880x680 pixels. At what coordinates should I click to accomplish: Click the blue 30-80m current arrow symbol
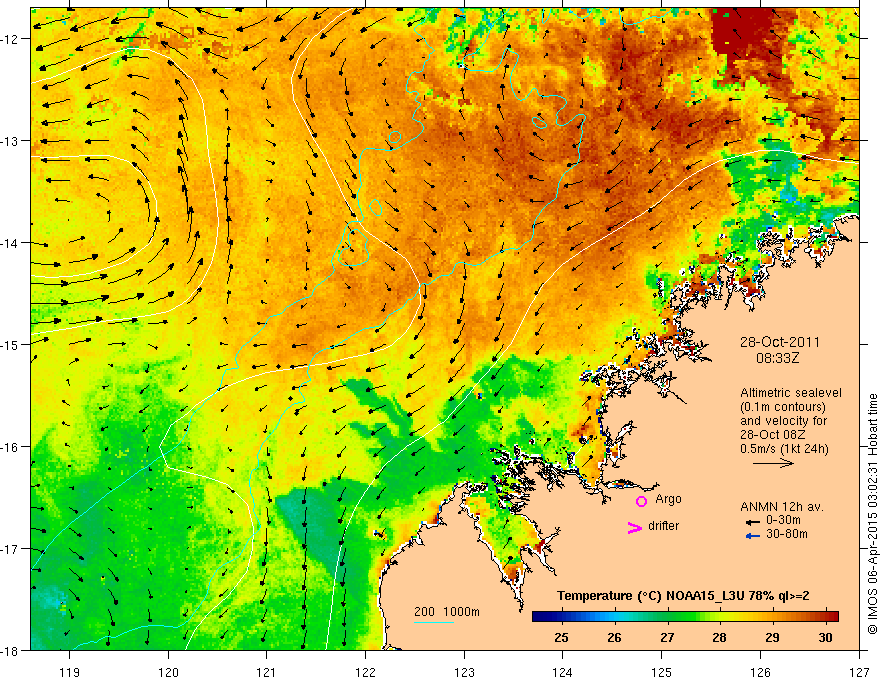pyautogui.click(x=753, y=536)
